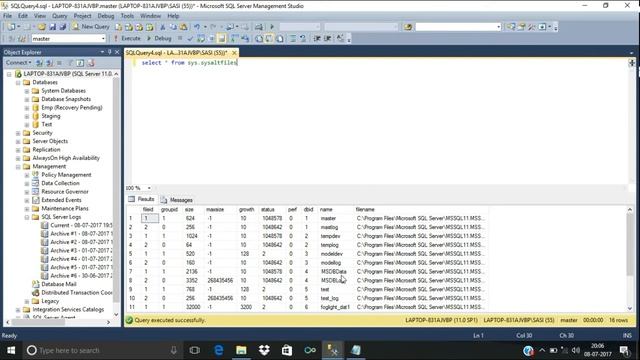Click the Windows Start button
The image size is (640, 360).
click(11, 350)
